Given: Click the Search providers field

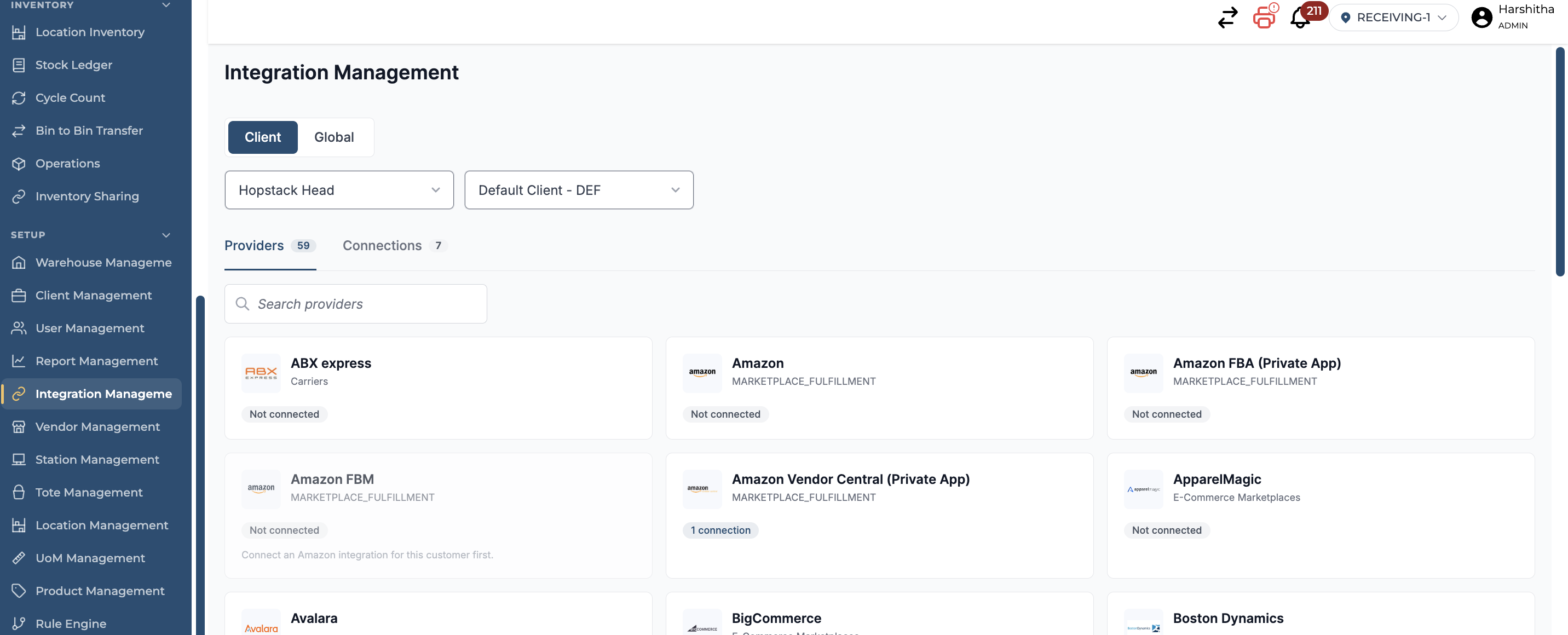Looking at the screenshot, I should click(x=355, y=304).
